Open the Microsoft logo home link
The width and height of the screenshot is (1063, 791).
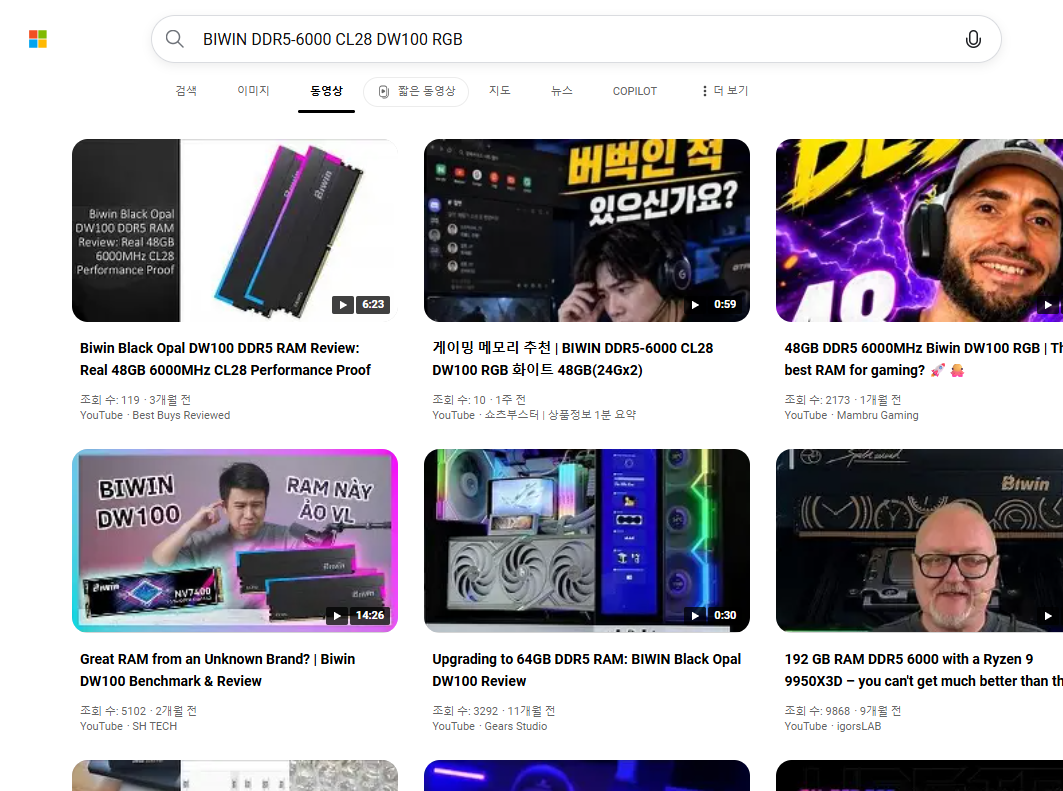pos(38,39)
